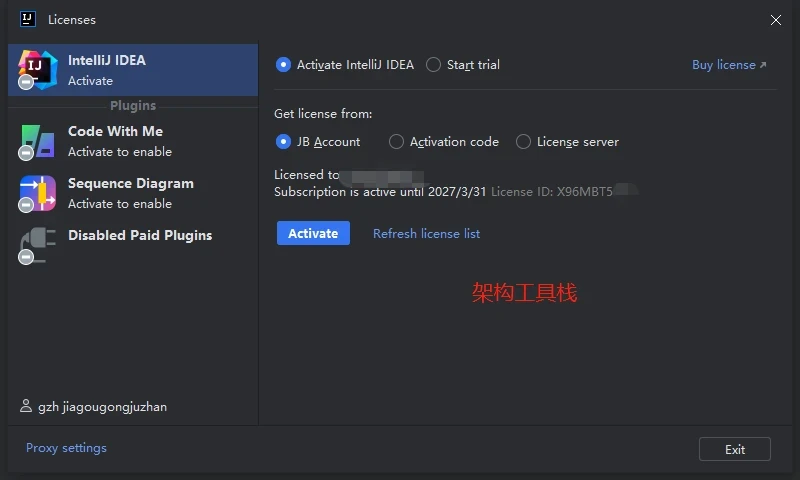Select Sequence Diagram in the plugins list
Screen dimensions: 800x480
click(x=130, y=193)
